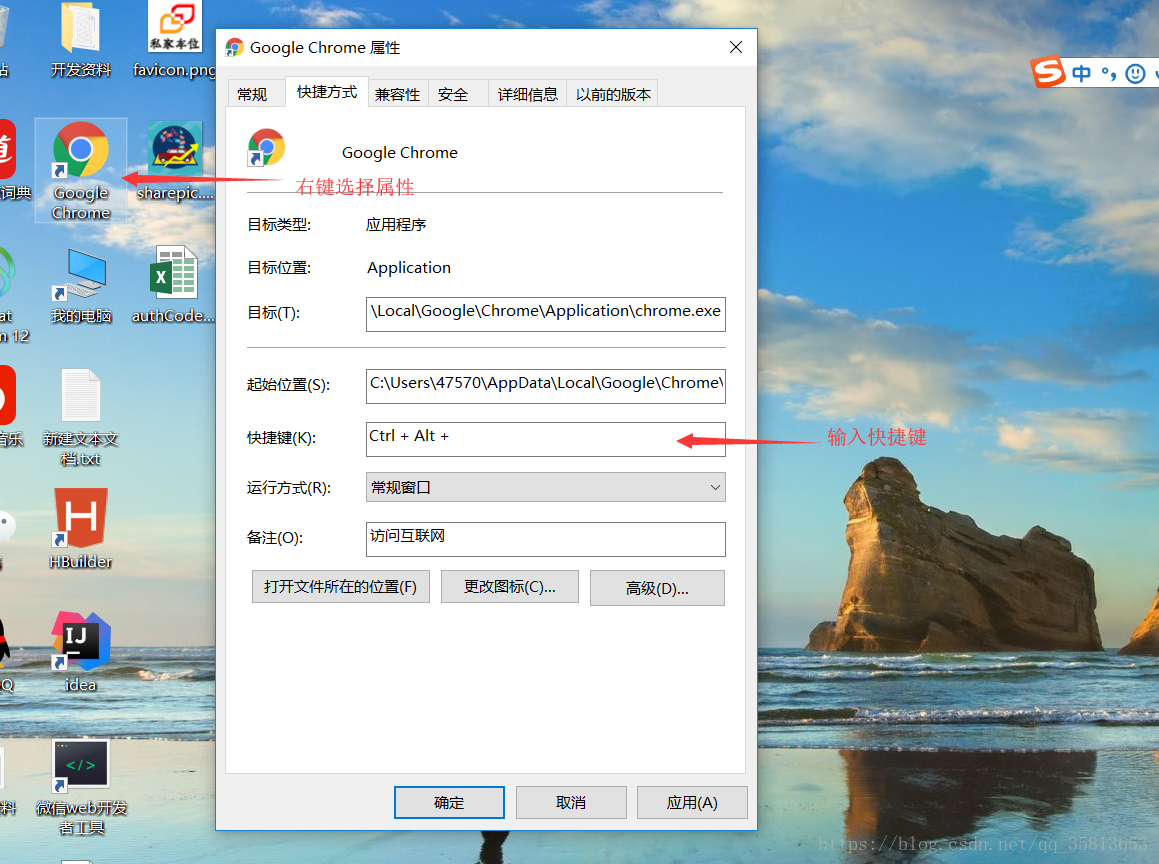
Task: Launch the HBuilder desktop shortcut
Action: [81, 528]
